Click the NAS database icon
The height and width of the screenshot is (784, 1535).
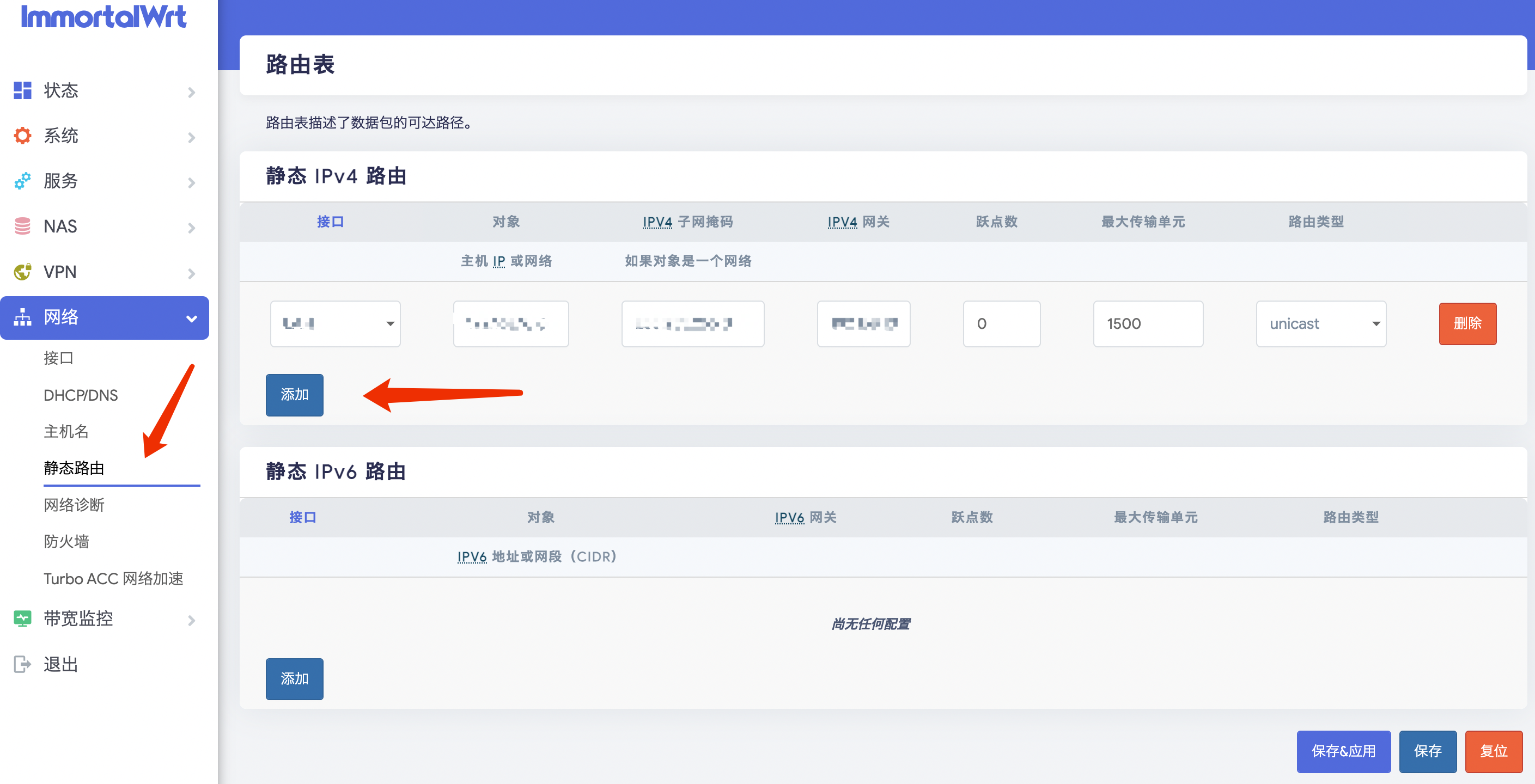tap(23, 226)
